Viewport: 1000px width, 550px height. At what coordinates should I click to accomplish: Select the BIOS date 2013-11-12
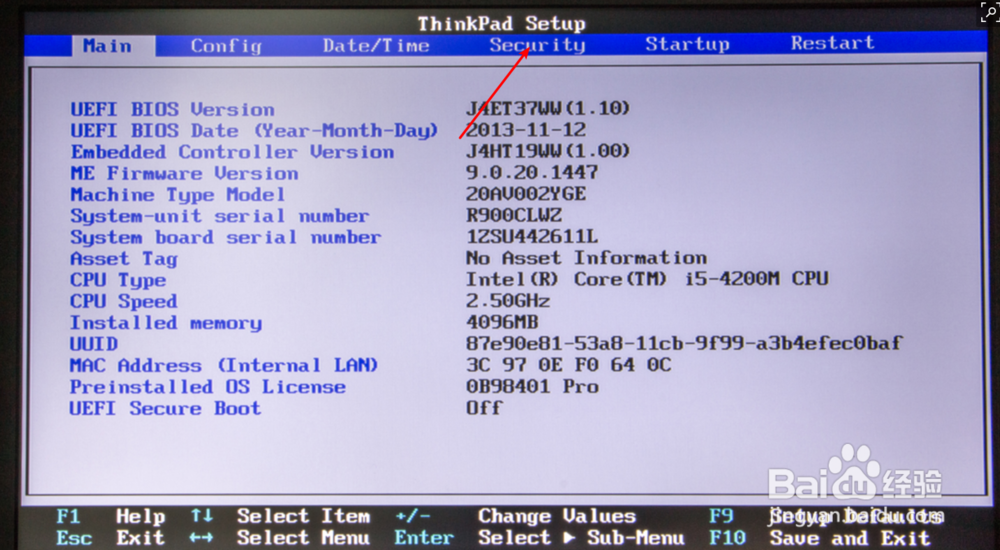(526, 130)
